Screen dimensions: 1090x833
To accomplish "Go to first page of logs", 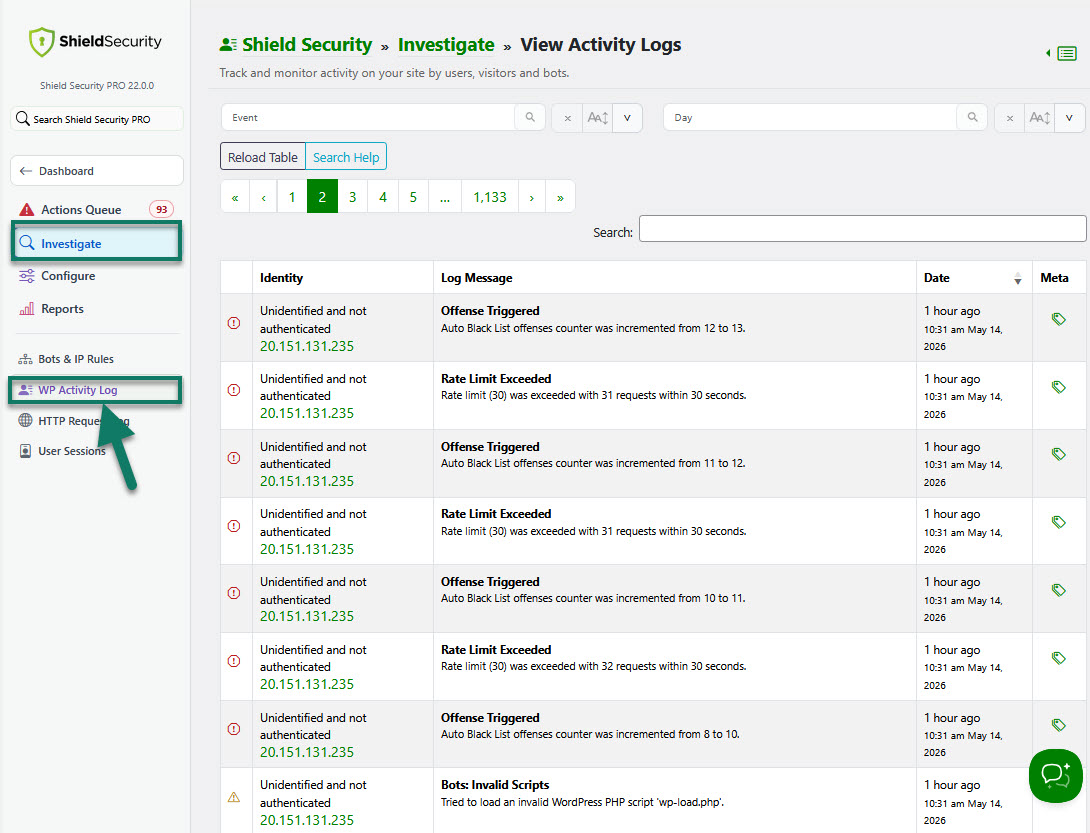I will tap(235, 197).
